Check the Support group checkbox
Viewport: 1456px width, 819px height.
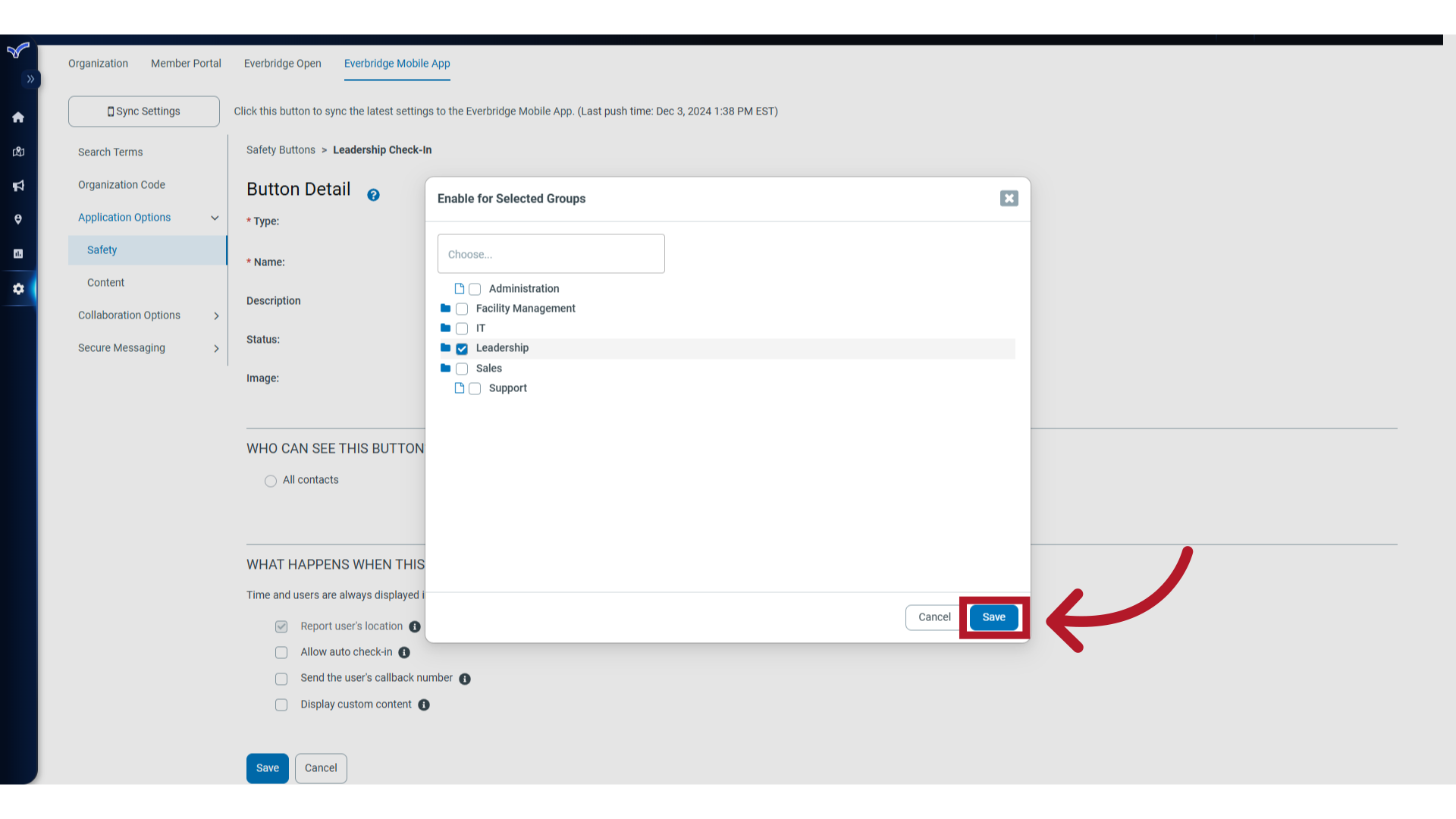tap(475, 388)
